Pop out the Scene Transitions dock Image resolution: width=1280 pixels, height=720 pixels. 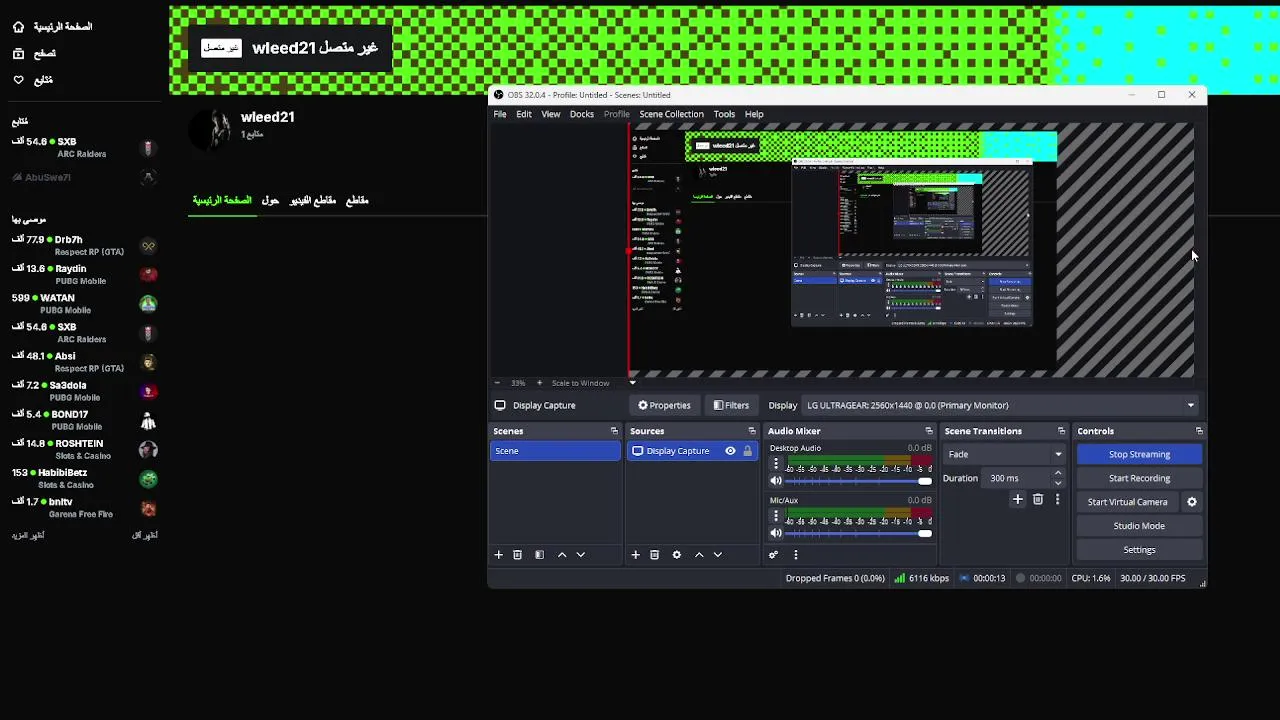click(1061, 431)
